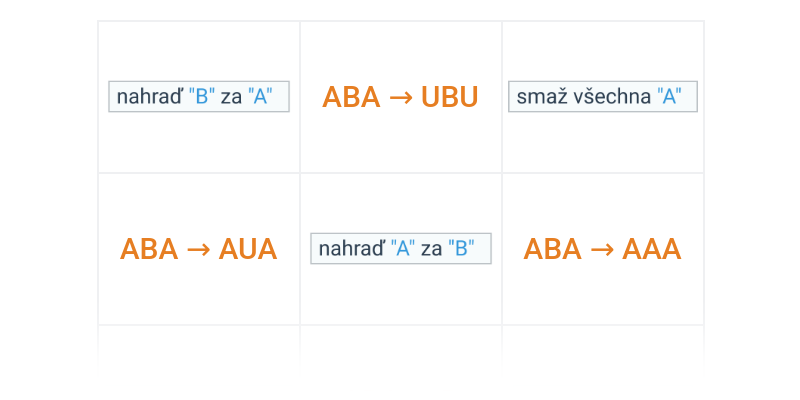
Task: Click the orange result text 'AUA'
Action: (x=248, y=249)
